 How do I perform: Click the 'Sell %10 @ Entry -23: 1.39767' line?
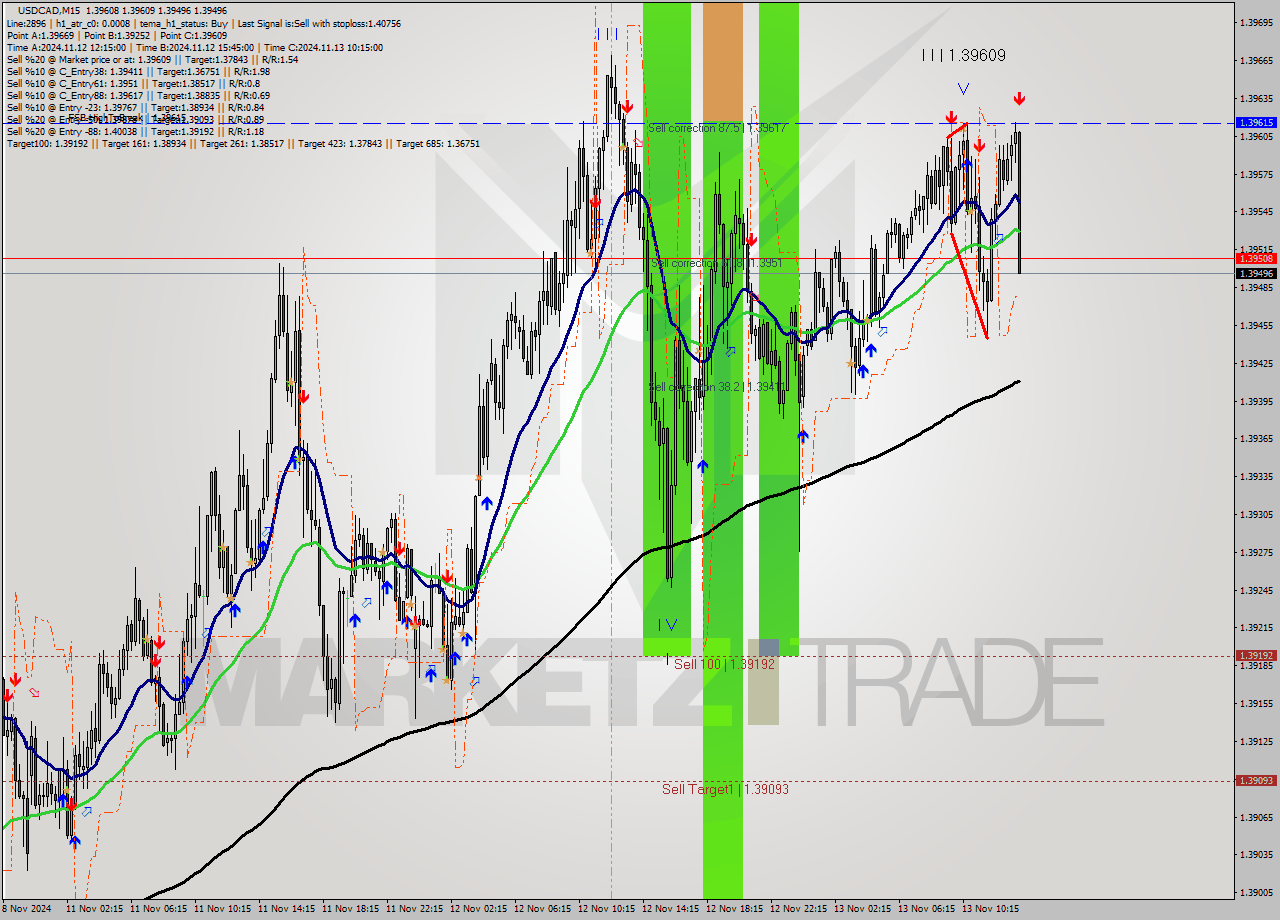135,107
